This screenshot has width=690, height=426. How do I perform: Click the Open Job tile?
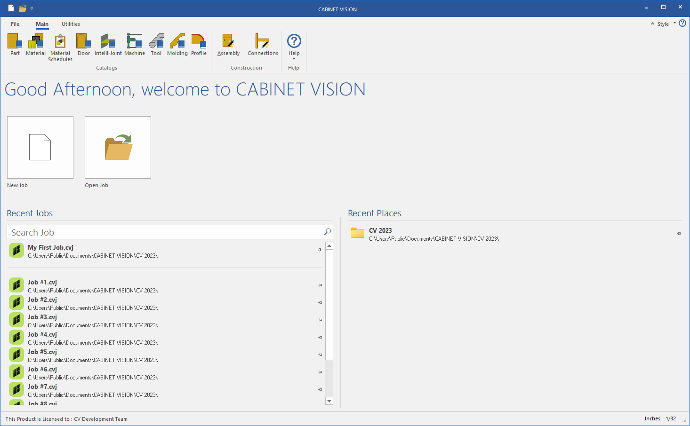click(118, 147)
